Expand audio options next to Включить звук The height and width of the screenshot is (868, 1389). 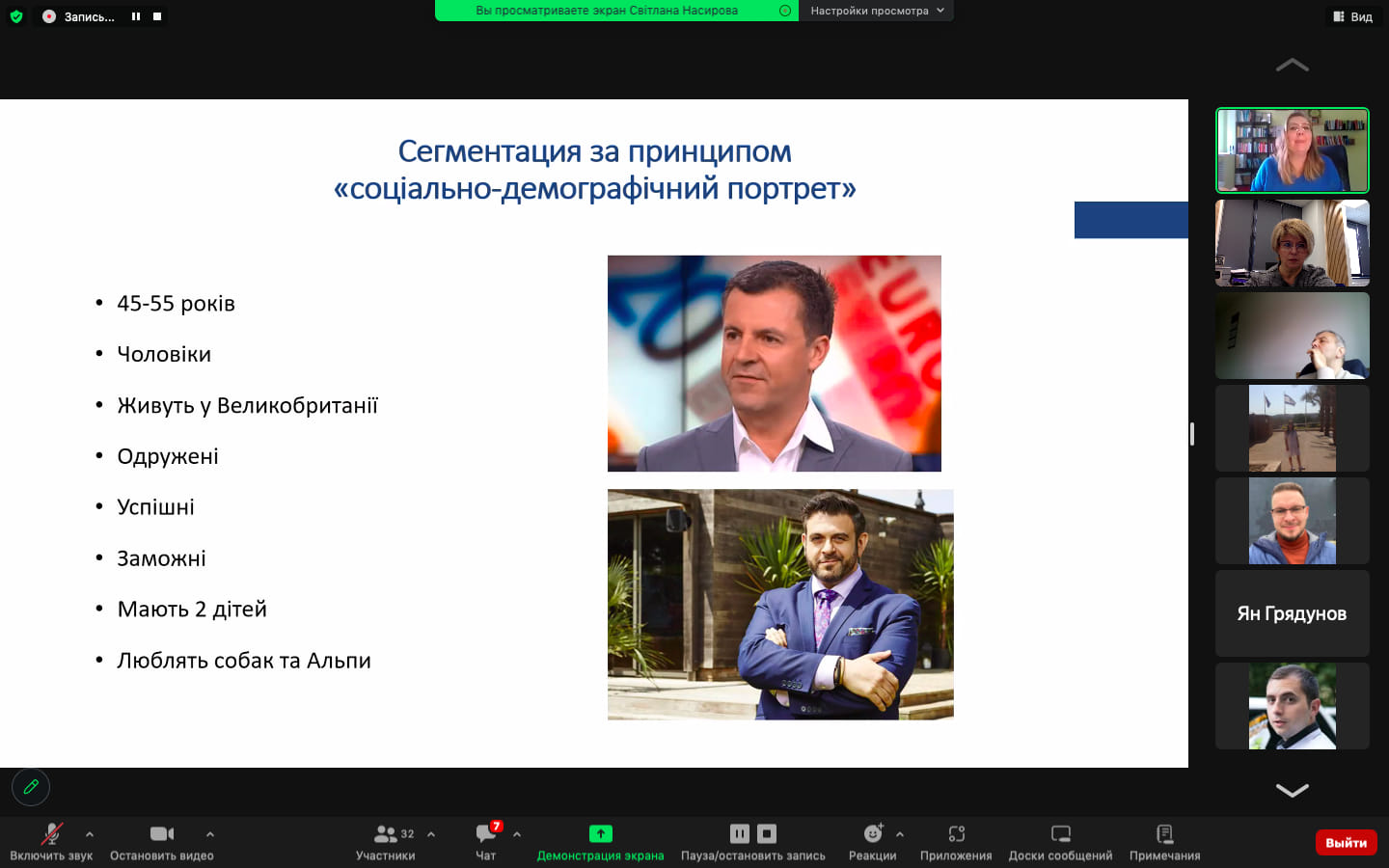90,834
